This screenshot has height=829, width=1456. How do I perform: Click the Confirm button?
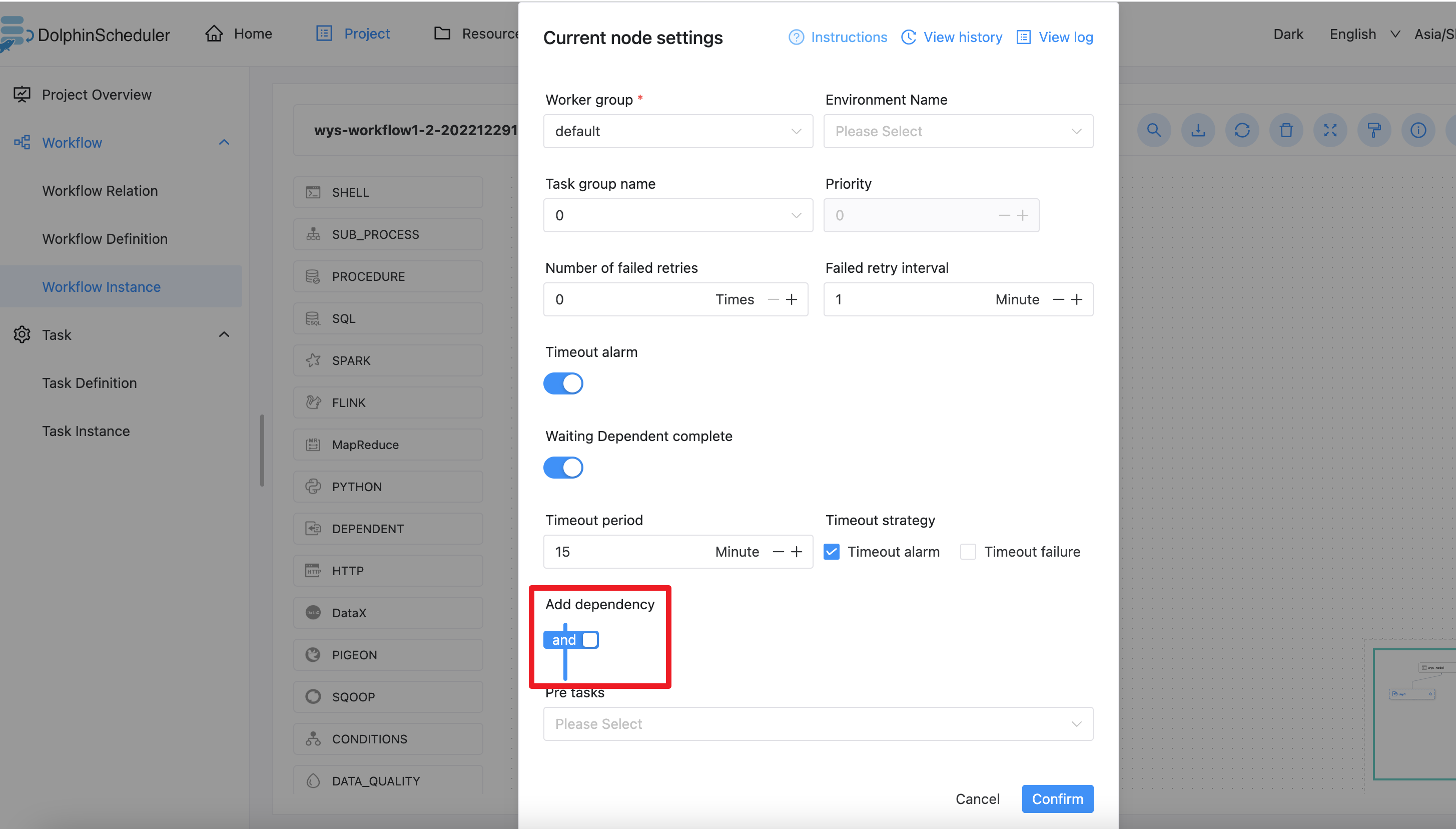[1057, 799]
